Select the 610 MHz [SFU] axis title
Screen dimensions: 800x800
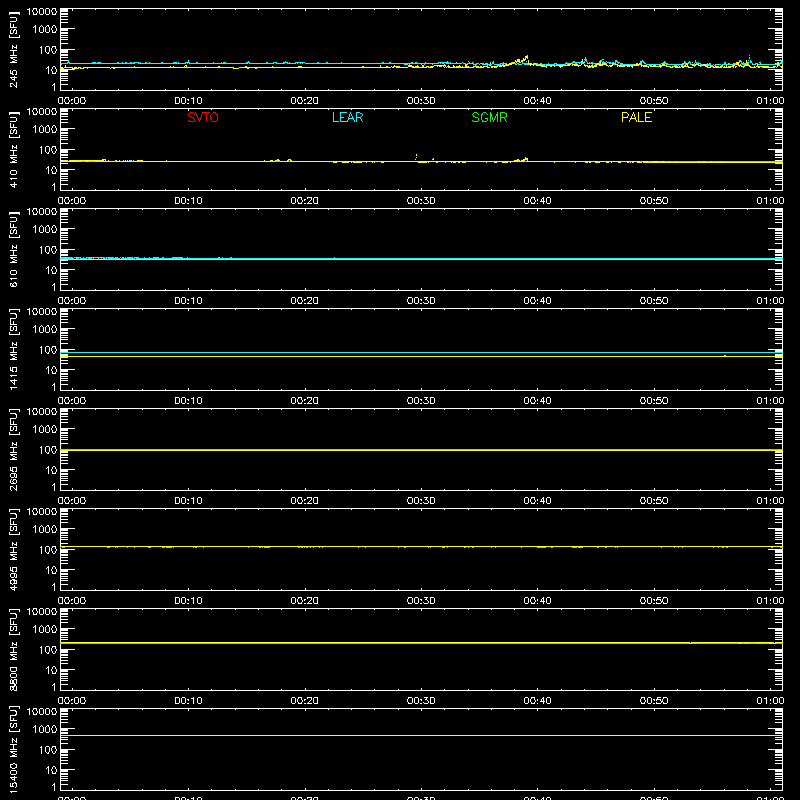tap(13, 249)
